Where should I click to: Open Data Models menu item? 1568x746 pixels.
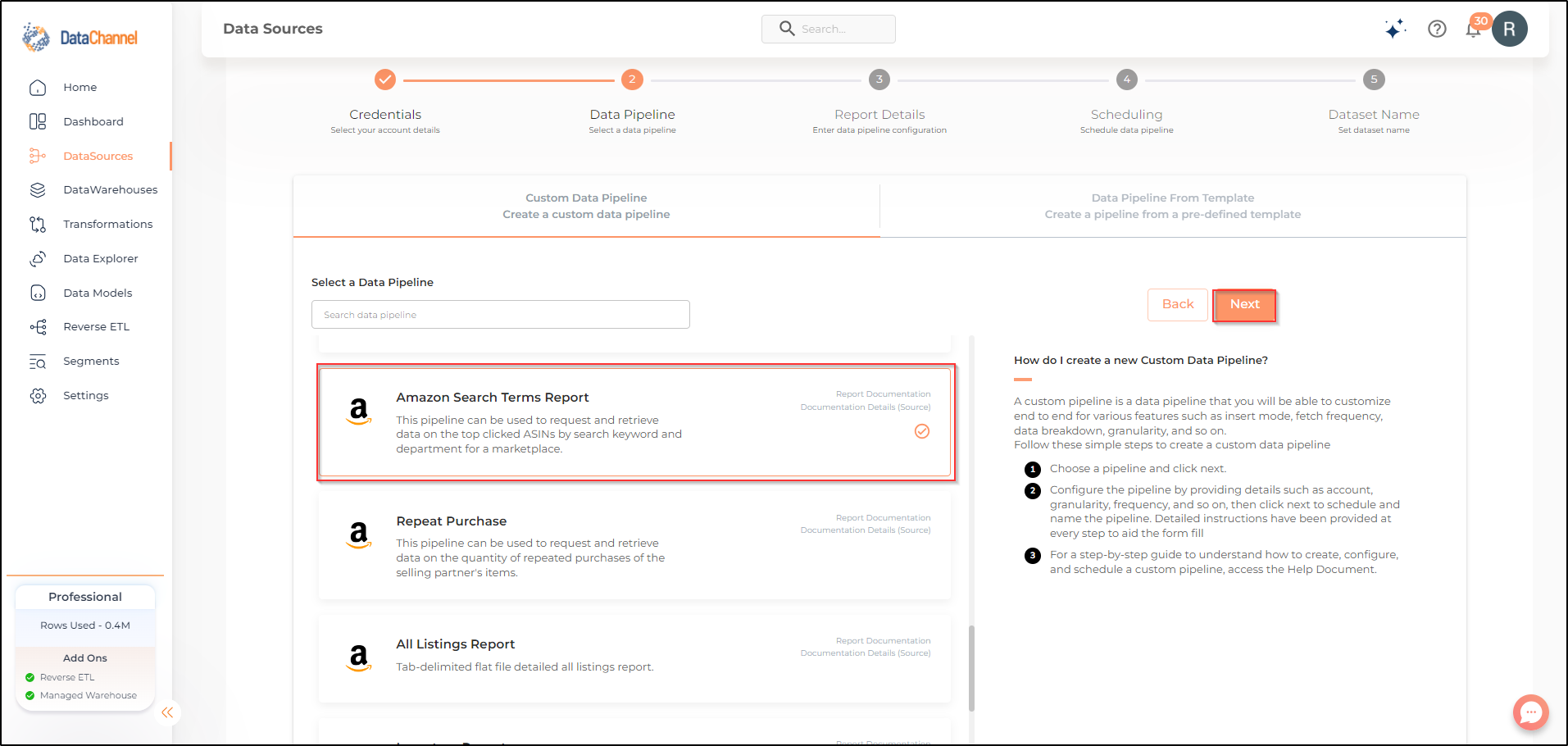98,293
